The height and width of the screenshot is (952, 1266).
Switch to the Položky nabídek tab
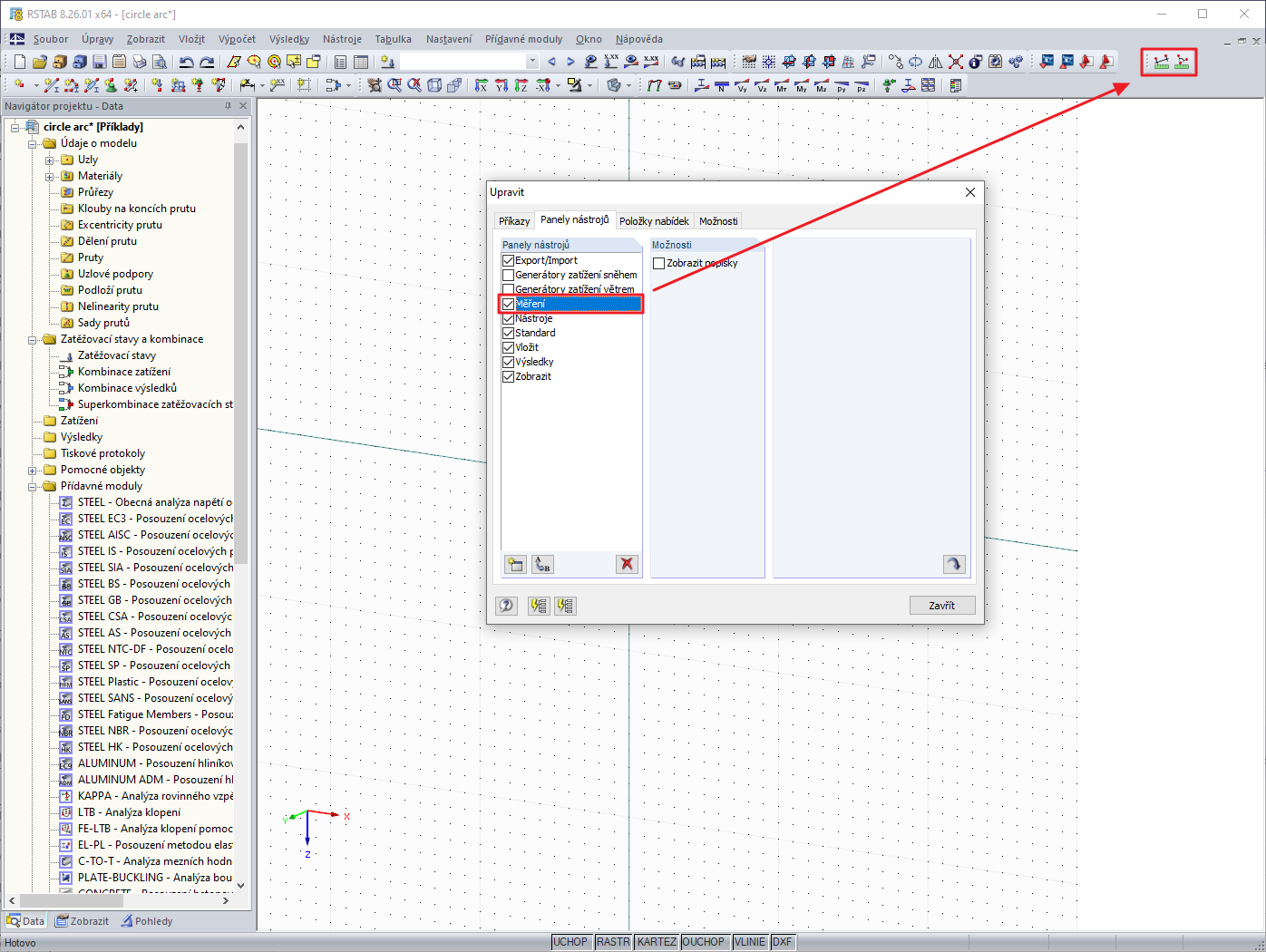click(x=654, y=221)
